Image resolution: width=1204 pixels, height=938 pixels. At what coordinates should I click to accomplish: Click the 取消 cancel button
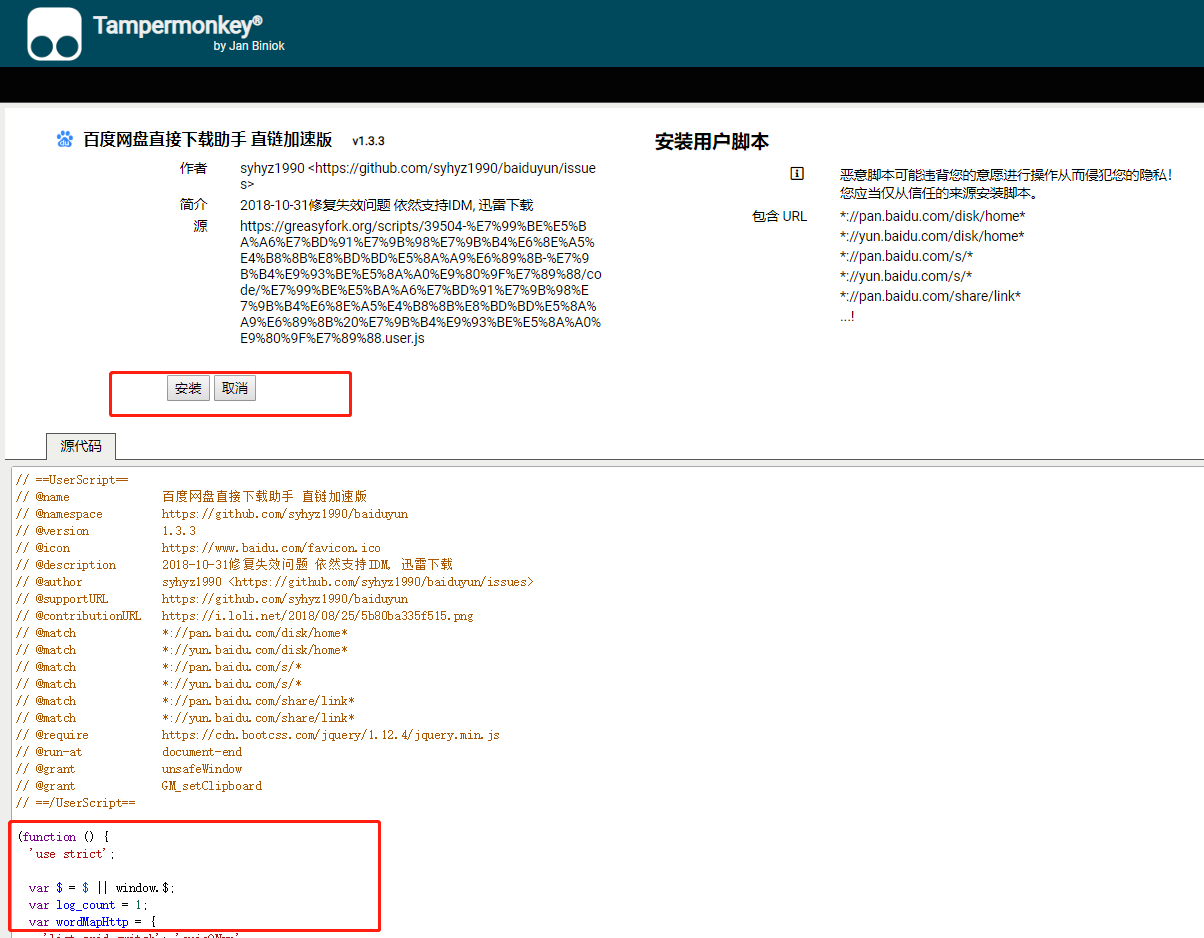click(x=235, y=388)
